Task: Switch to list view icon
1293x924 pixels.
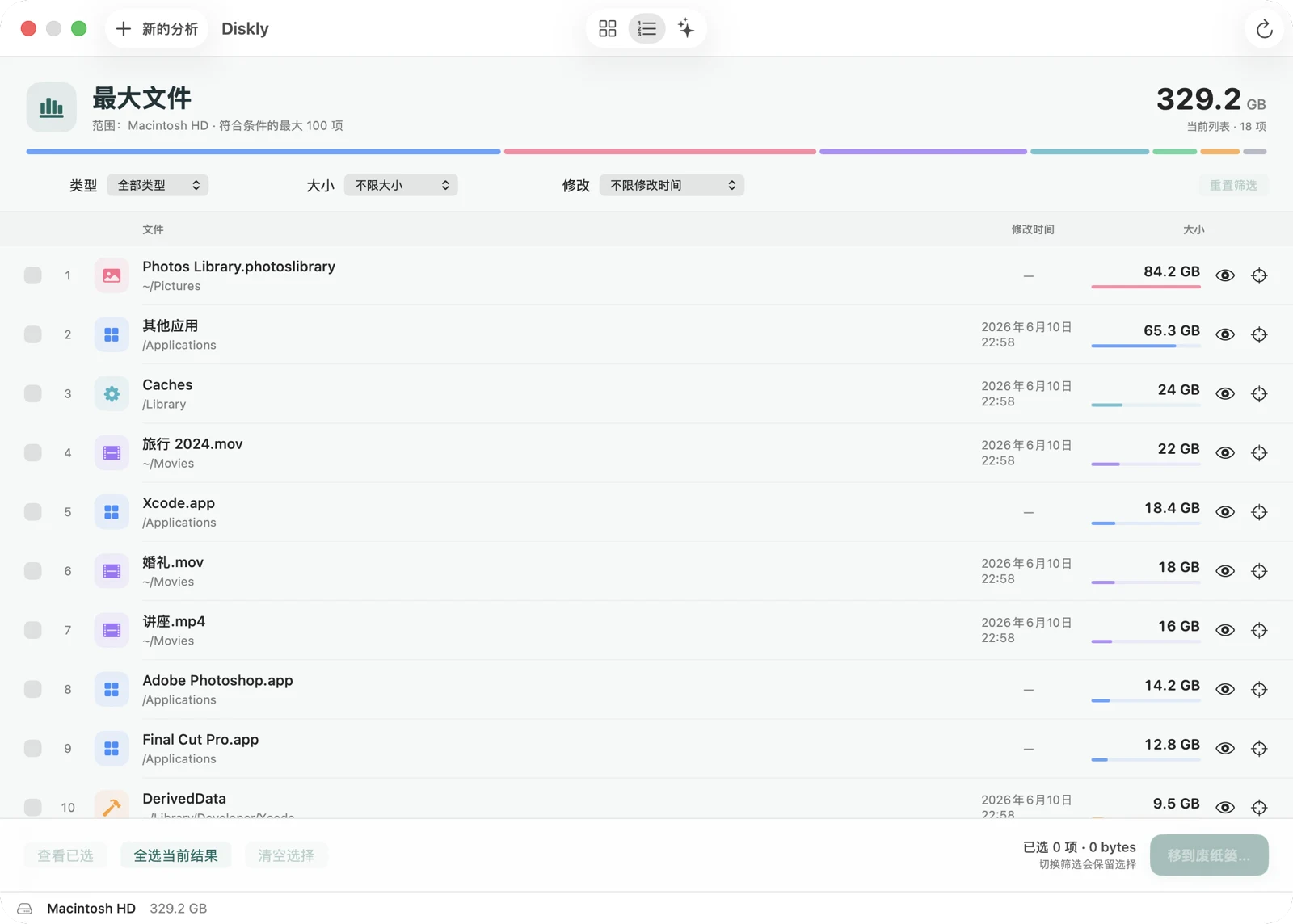Action: 646,29
